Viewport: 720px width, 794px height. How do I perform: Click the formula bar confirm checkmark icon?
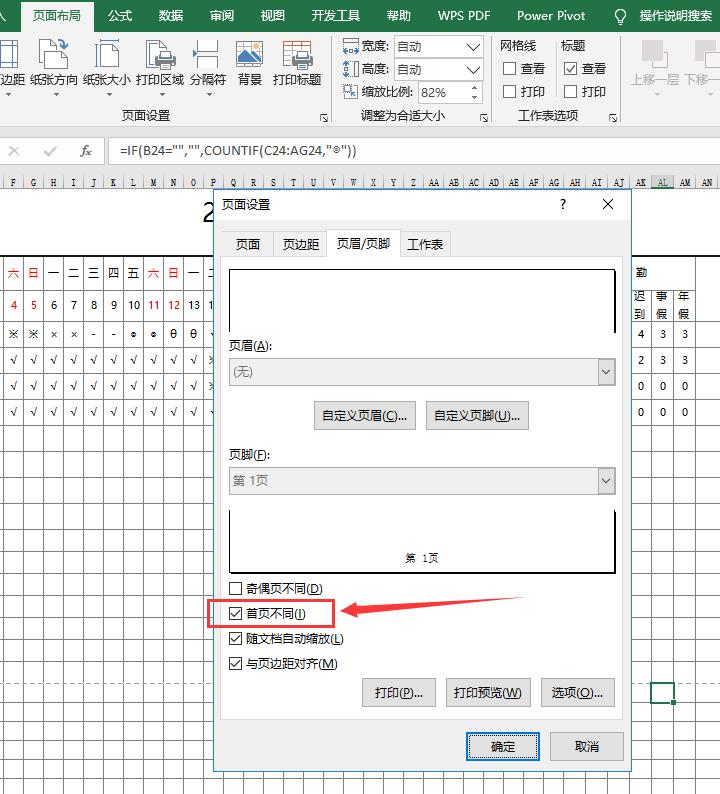(50, 151)
